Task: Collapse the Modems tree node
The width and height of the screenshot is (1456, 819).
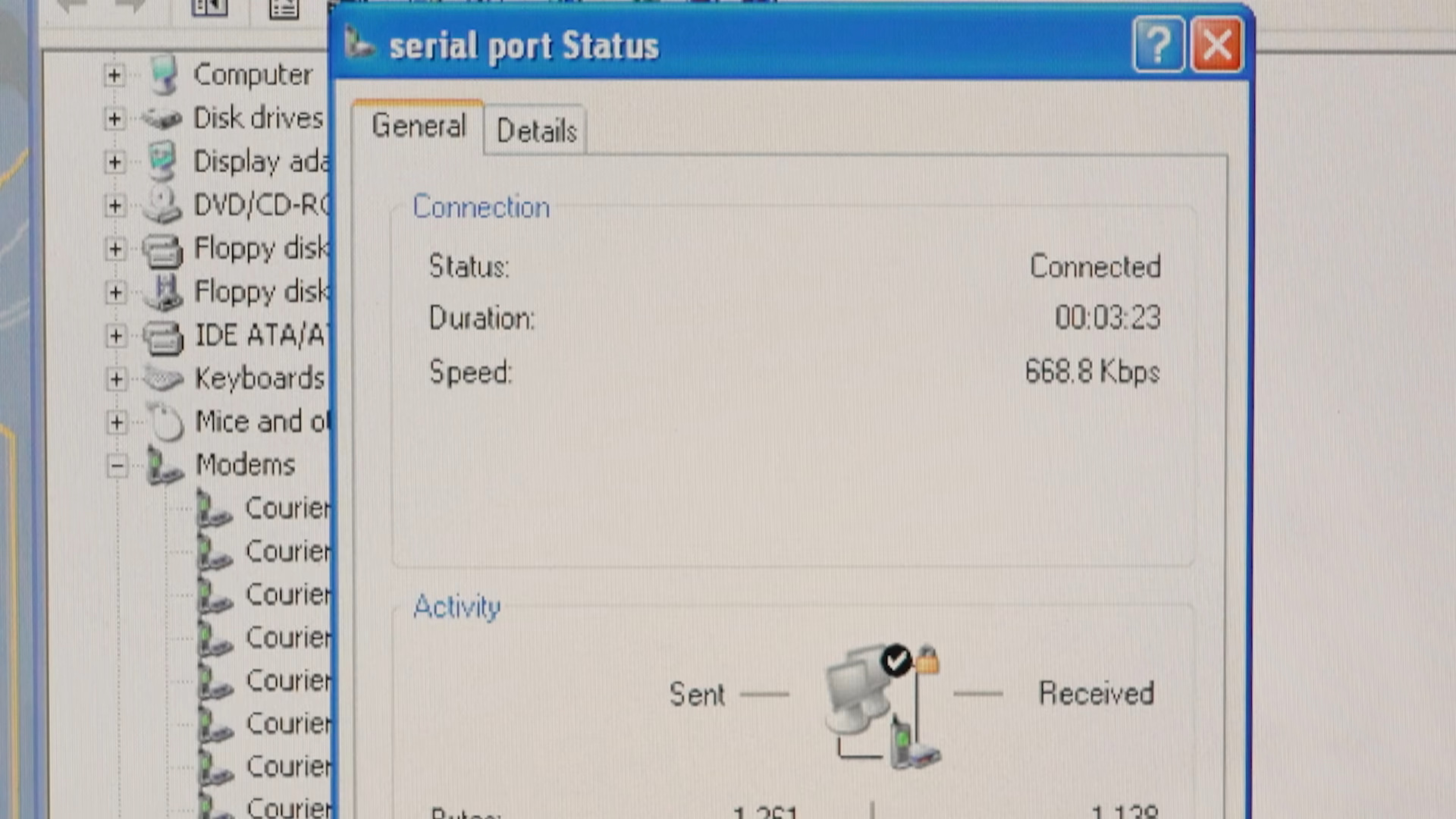Action: pos(118,465)
